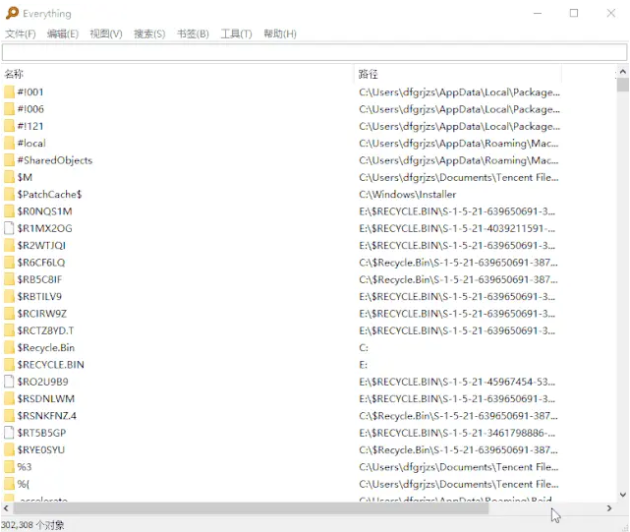Maximize the Everything window
The width and height of the screenshot is (630, 532).
pos(574,13)
